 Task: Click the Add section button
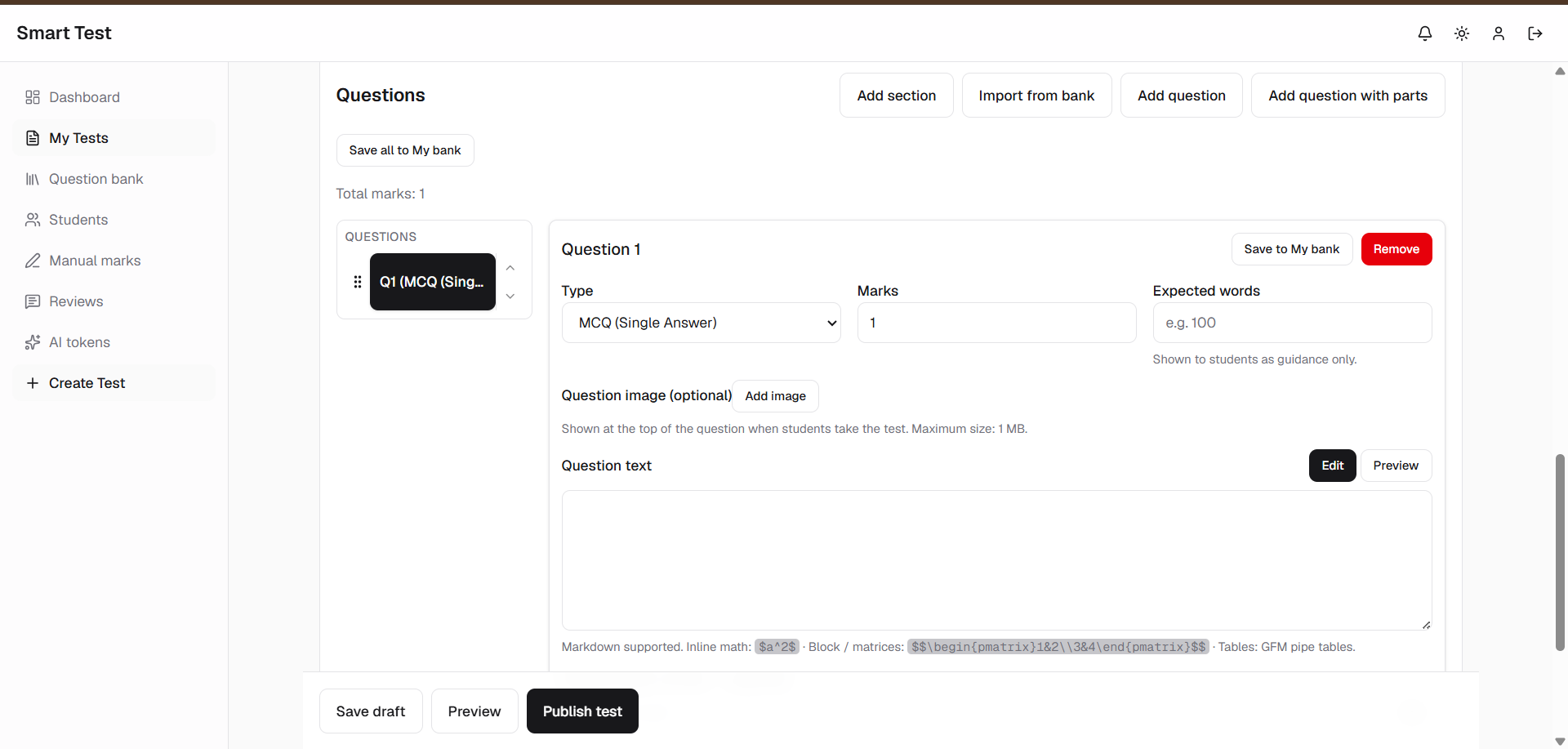[896, 96]
